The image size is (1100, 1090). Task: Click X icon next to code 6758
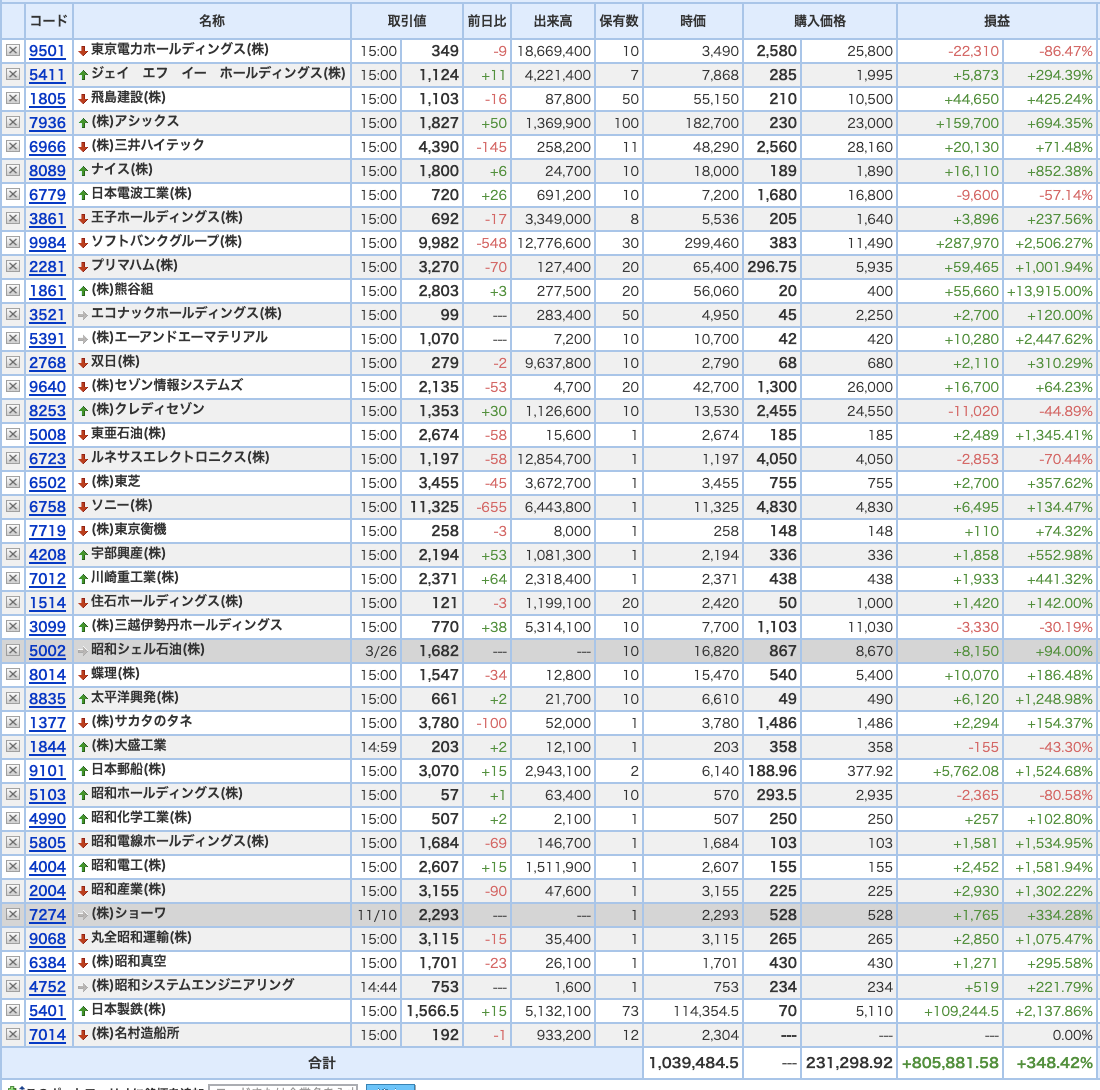pos(13,506)
